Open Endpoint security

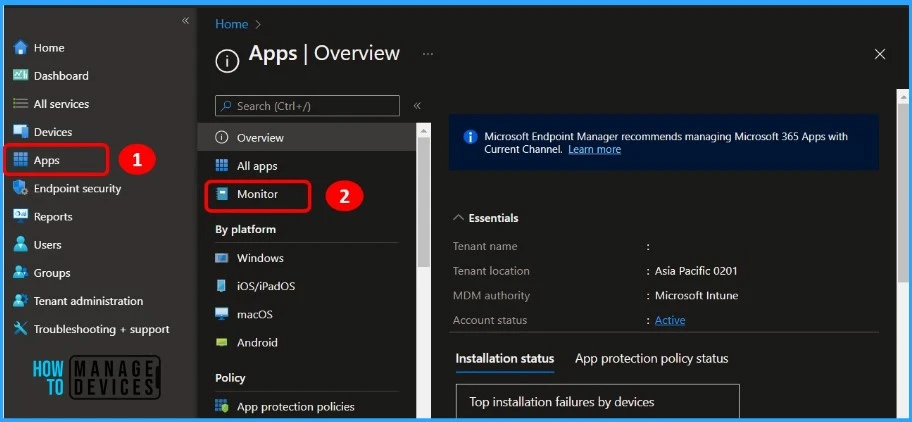click(x=77, y=188)
